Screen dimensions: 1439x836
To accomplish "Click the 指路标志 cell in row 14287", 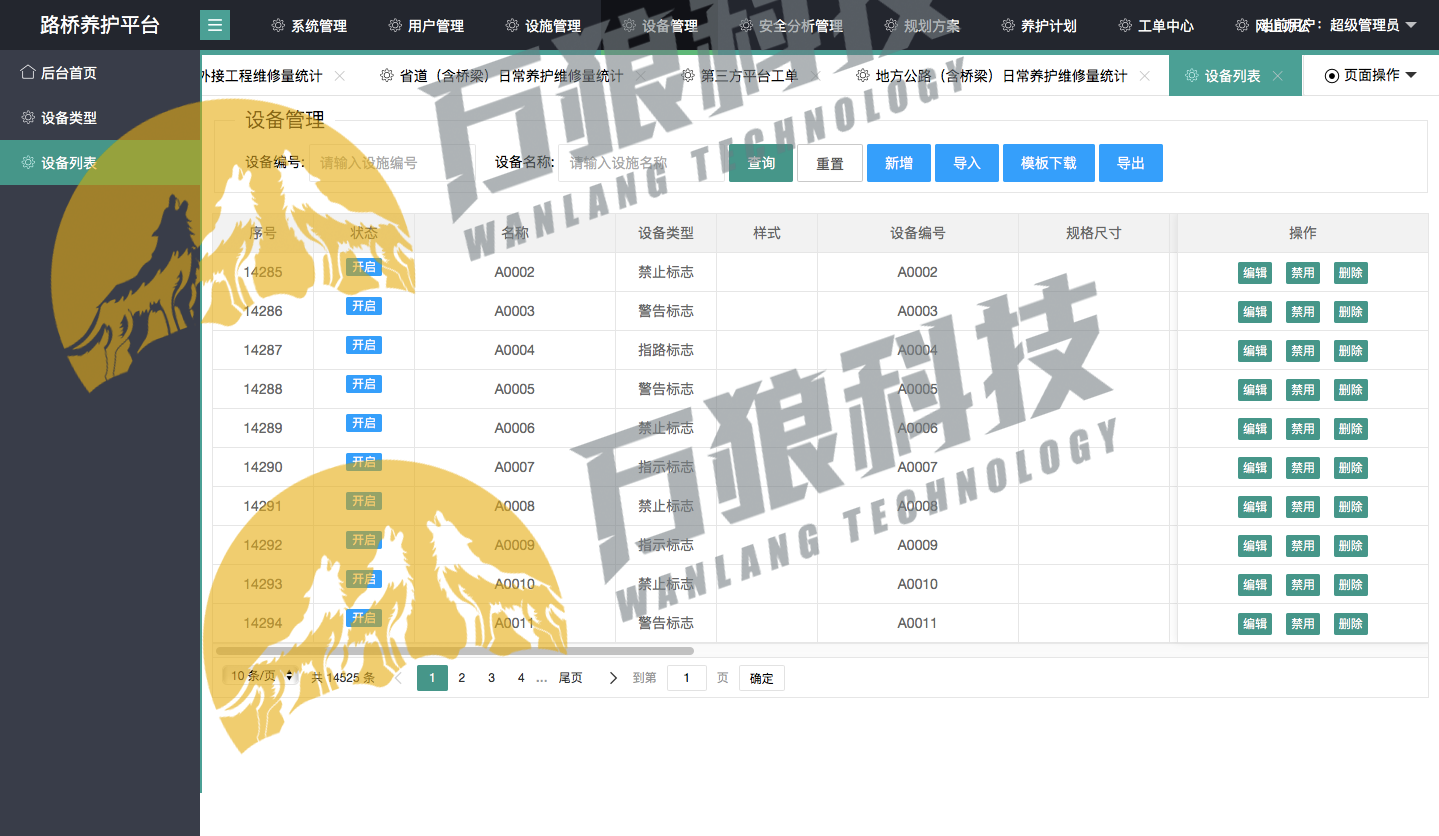I will (x=666, y=350).
